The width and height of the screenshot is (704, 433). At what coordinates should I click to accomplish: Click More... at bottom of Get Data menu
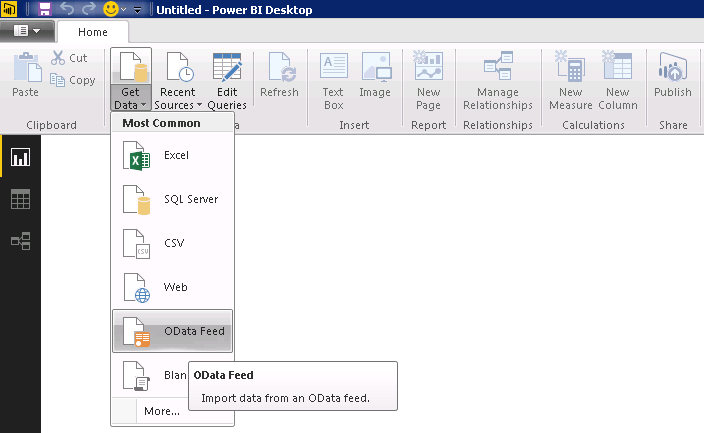click(x=162, y=411)
